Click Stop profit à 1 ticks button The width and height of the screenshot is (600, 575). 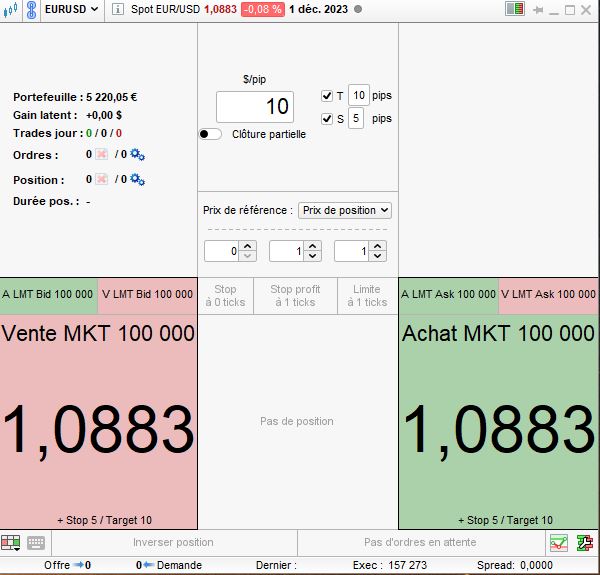click(x=295, y=296)
